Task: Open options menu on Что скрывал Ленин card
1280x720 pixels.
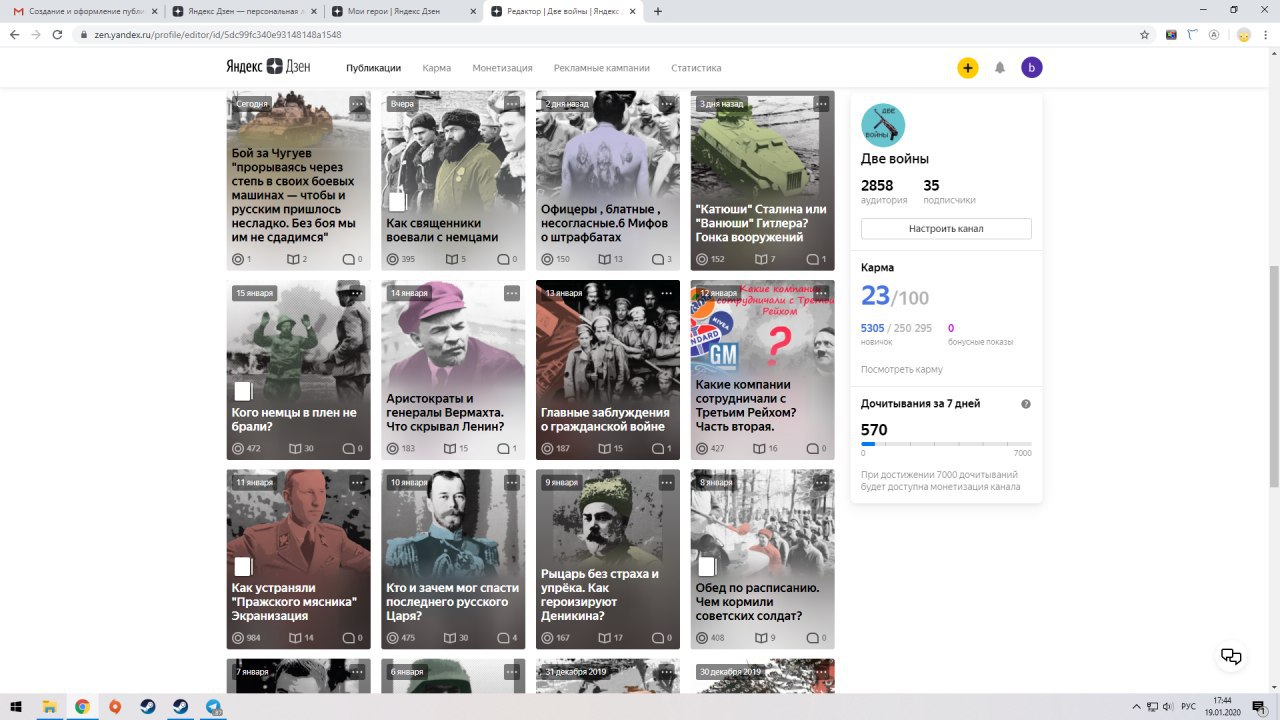Action: [x=512, y=293]
